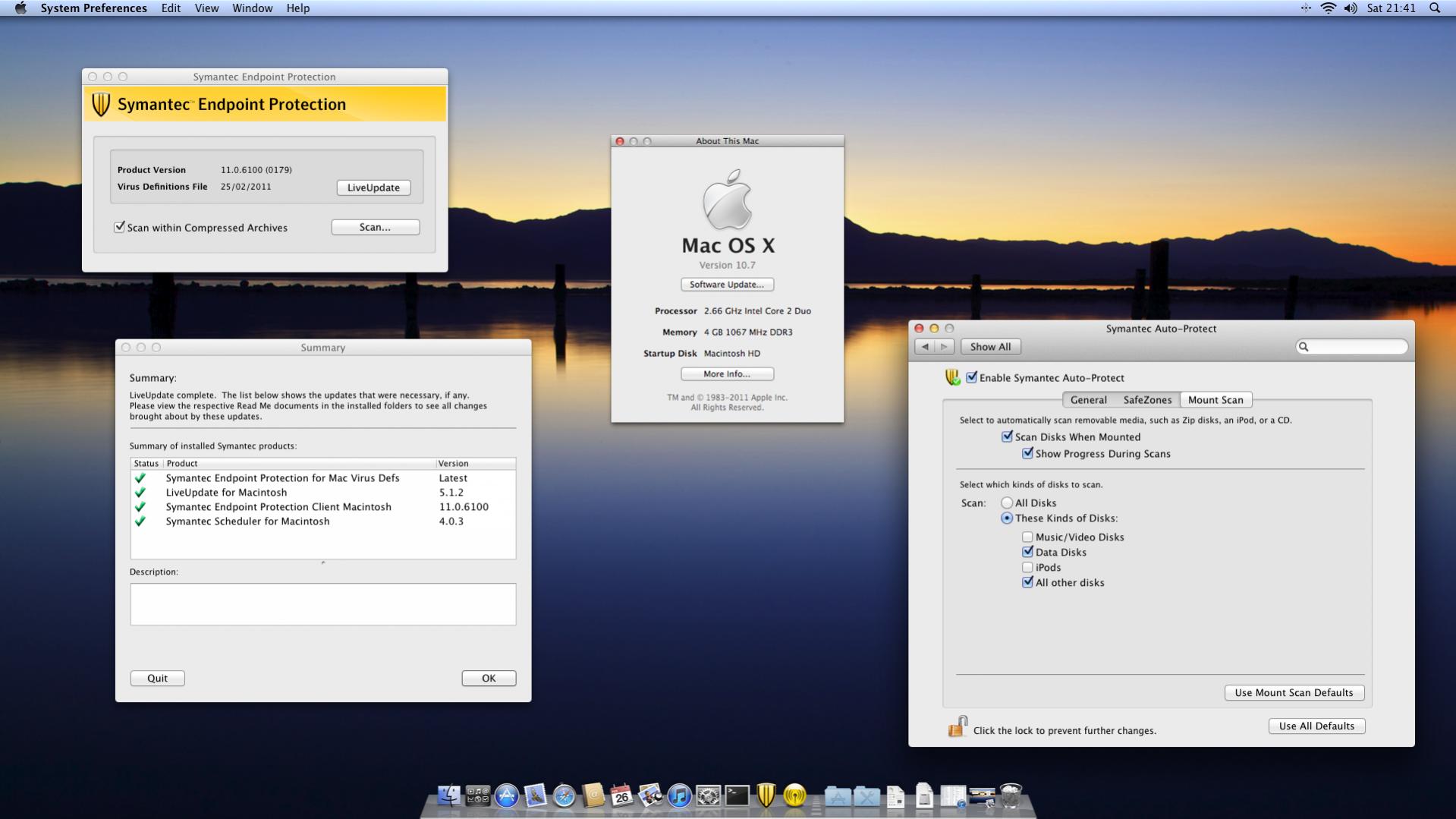Open Mail stamp icon in Dock
The width and height of the screenshot is (1456, 819).
coord(536,795)
